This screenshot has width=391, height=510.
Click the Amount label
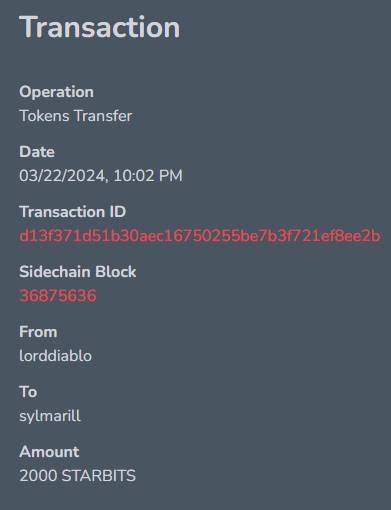coord(49,452)
